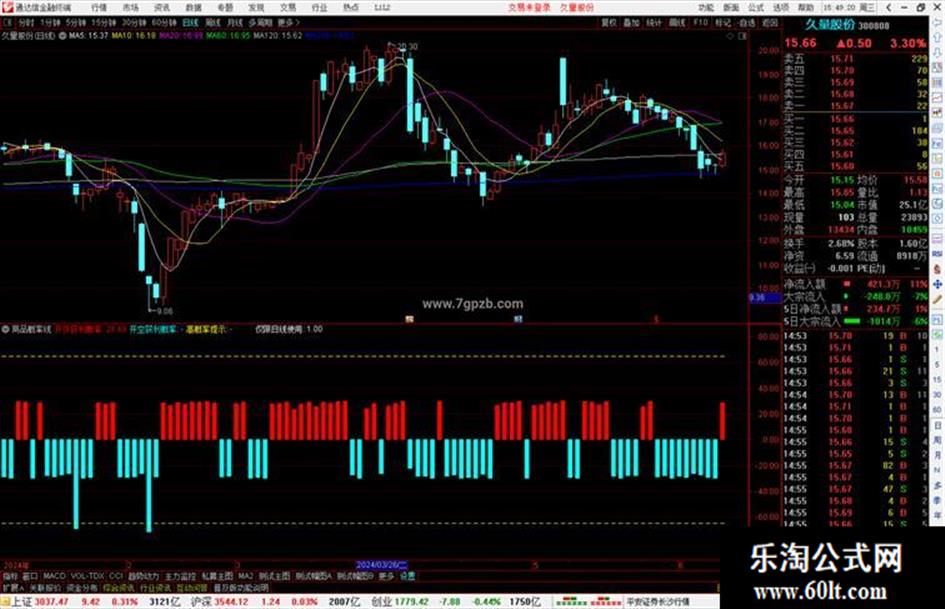Open the 数据 menu
The image size is (945, 609).
193,7
